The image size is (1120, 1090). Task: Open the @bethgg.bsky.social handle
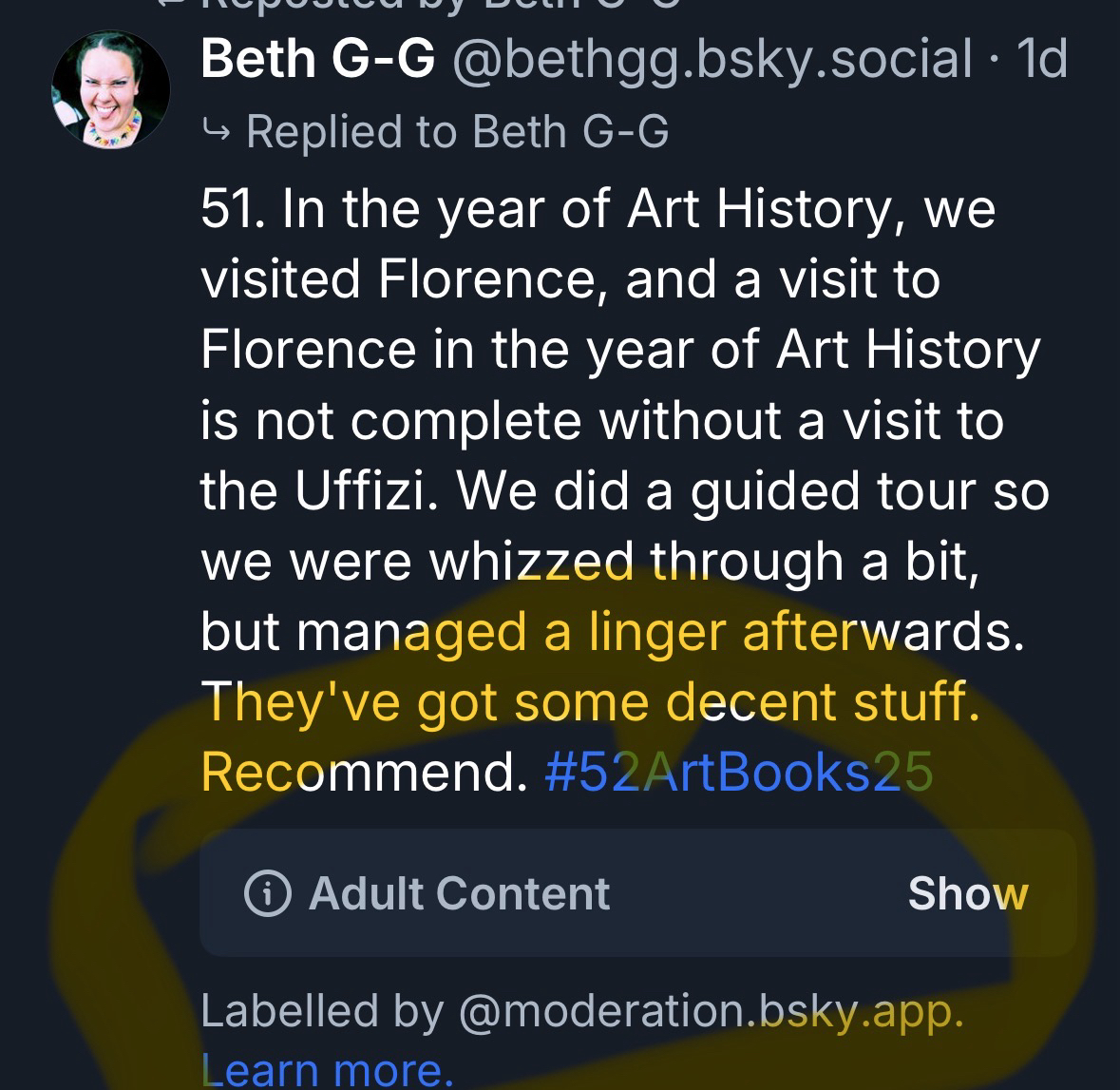tap(712, 59)
